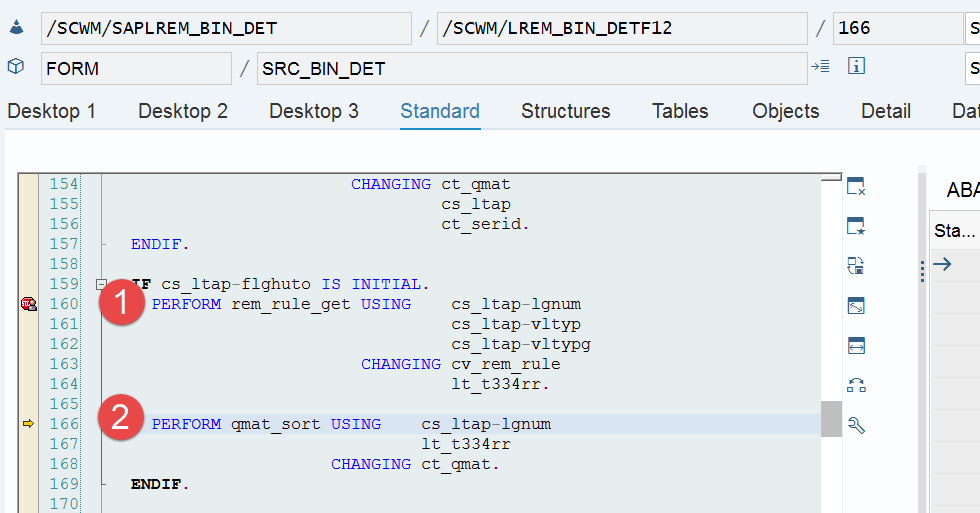
Task: Click the close tool icon beside the editor
Action: 856,186
